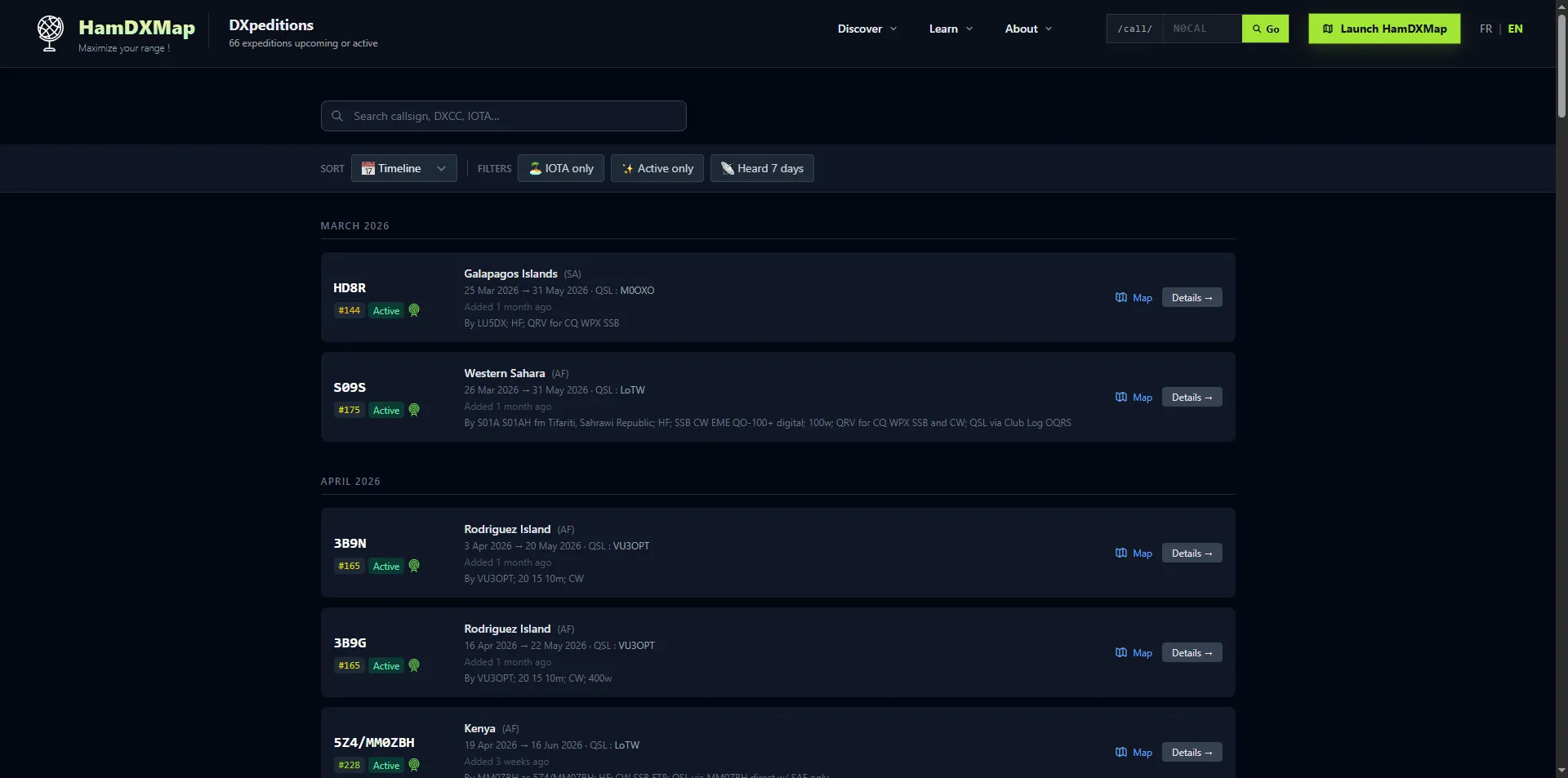
Task: Click the 3B9N callsign
Action: coord(350,543)
